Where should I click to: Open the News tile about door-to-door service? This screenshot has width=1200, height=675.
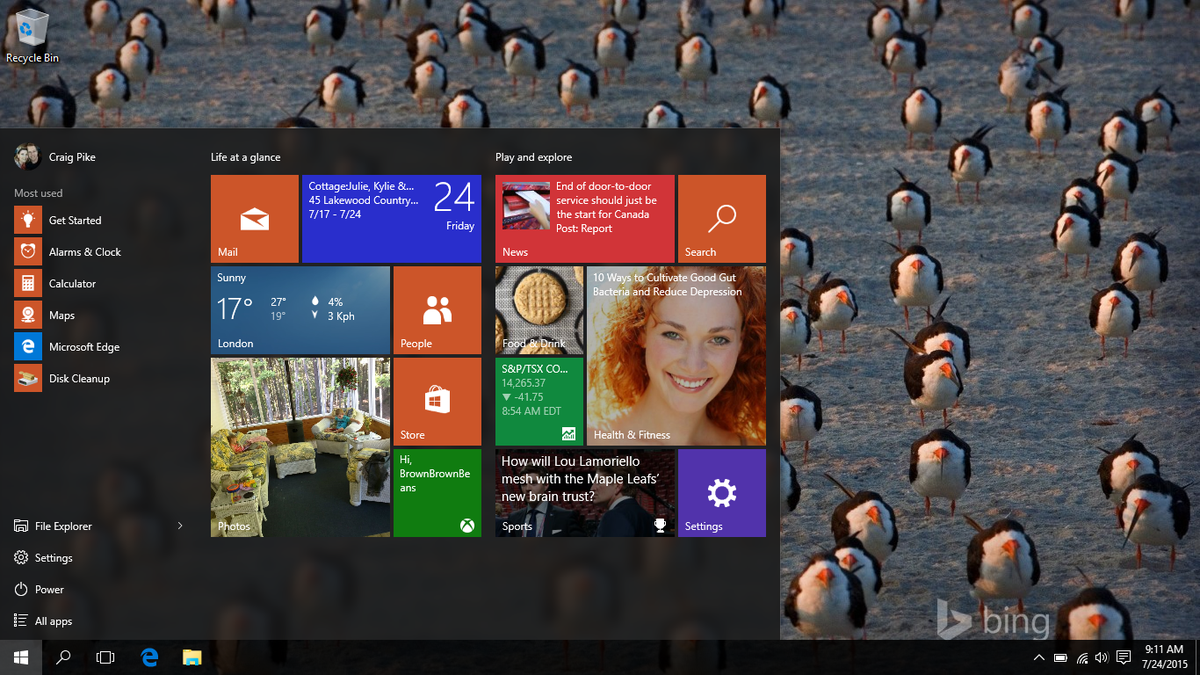pos(585,219)
